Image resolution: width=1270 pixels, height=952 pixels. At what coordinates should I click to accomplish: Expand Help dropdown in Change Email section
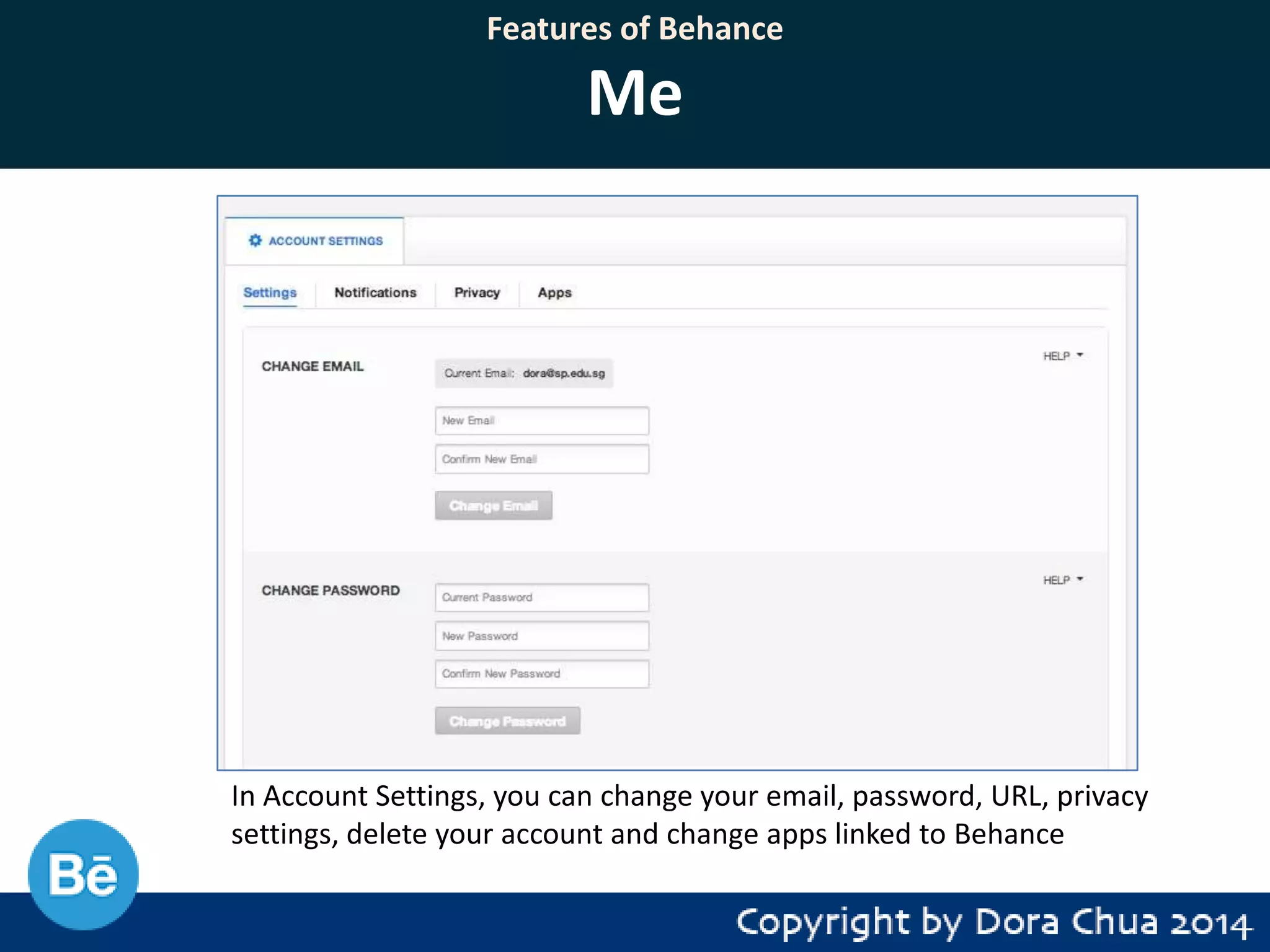(x=1056, y=356)
